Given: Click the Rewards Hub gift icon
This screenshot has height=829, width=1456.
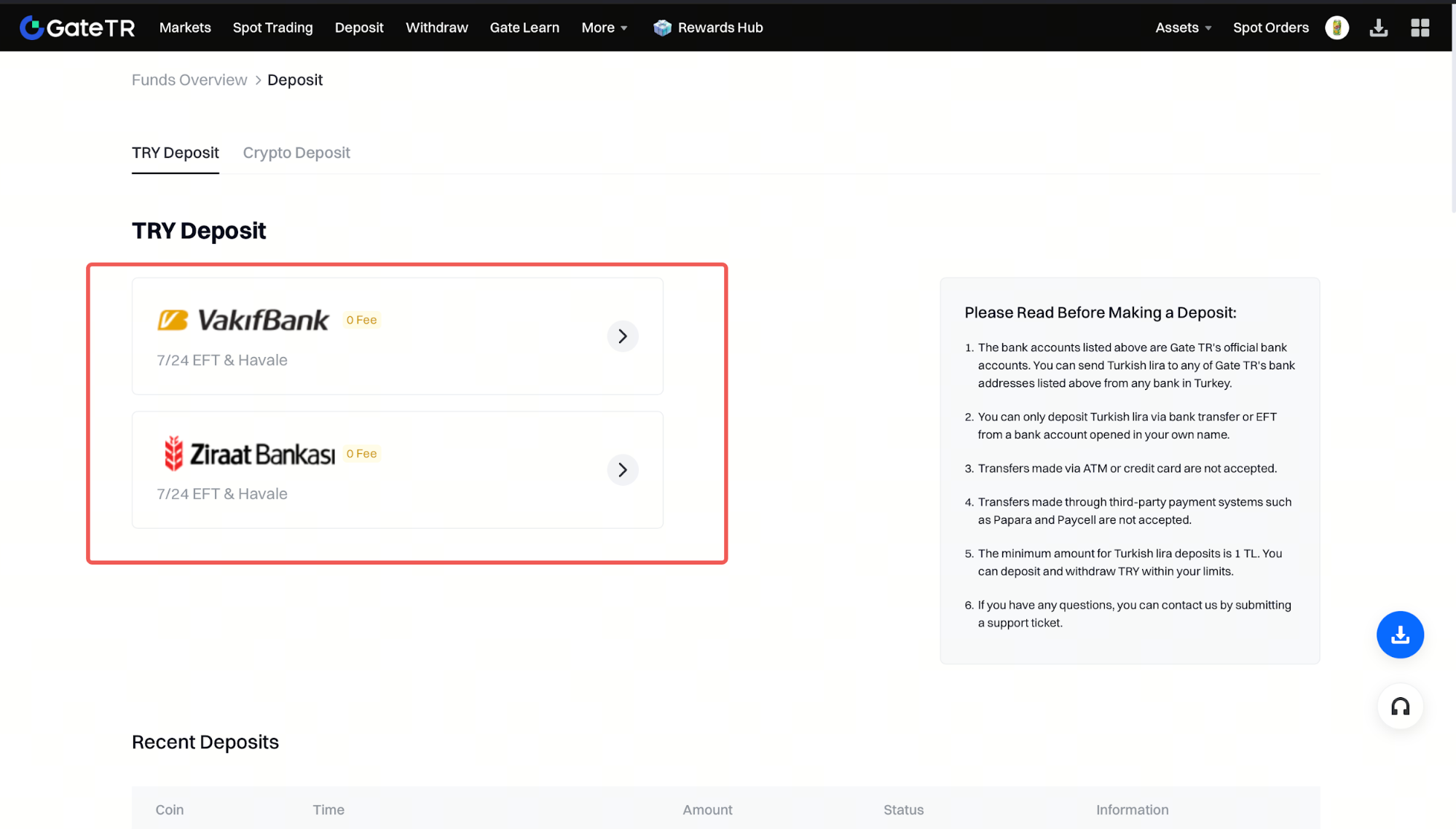Looking at the screenshot, I should [x=661, y=28].
